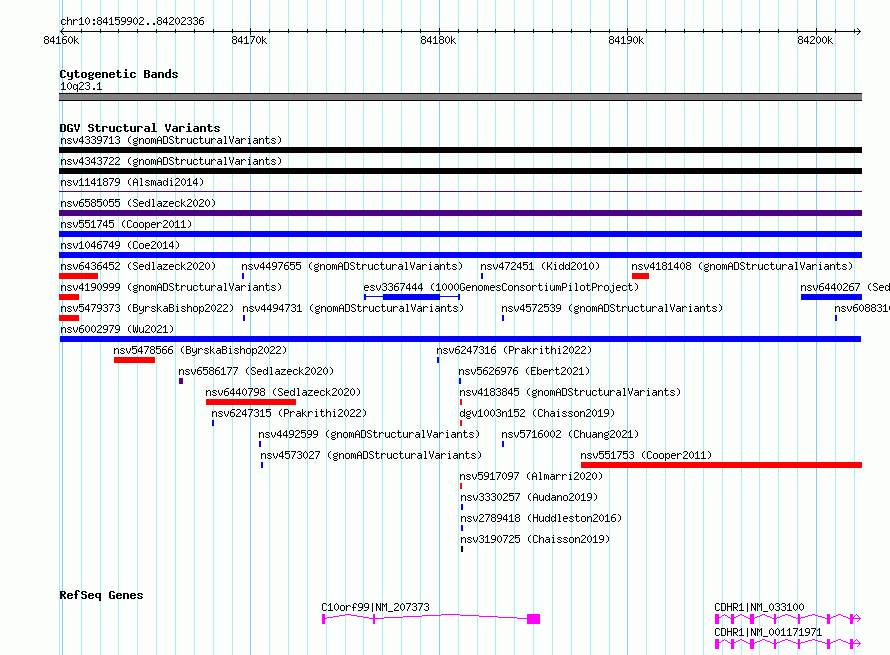Select the long blue bar under nsv6002979
This screenshot has width=890, height=655.
[460, 339]
